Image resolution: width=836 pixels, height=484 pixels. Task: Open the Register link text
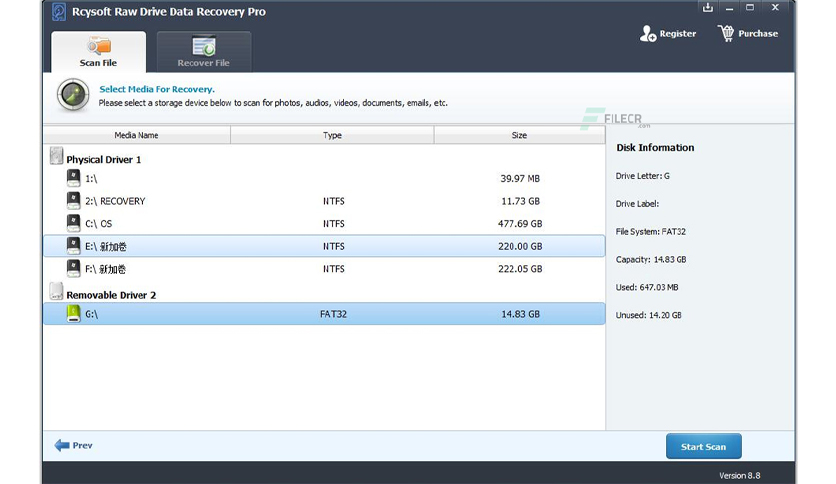coord(678,34)
